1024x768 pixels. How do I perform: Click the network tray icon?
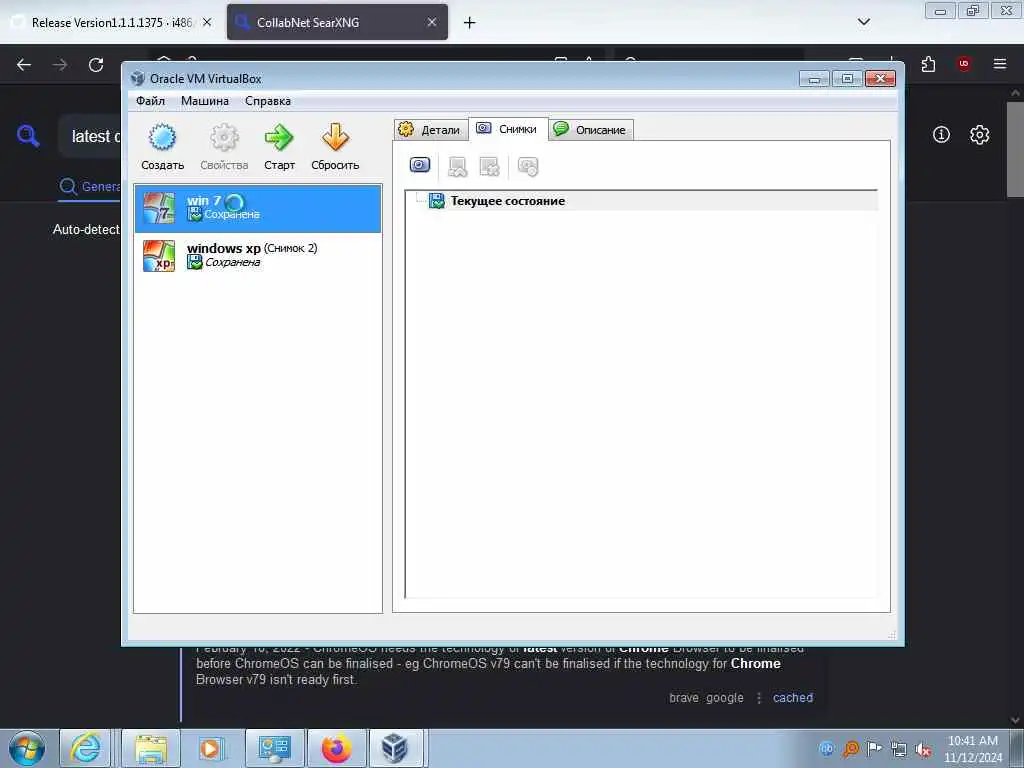(x=899, y=749)
